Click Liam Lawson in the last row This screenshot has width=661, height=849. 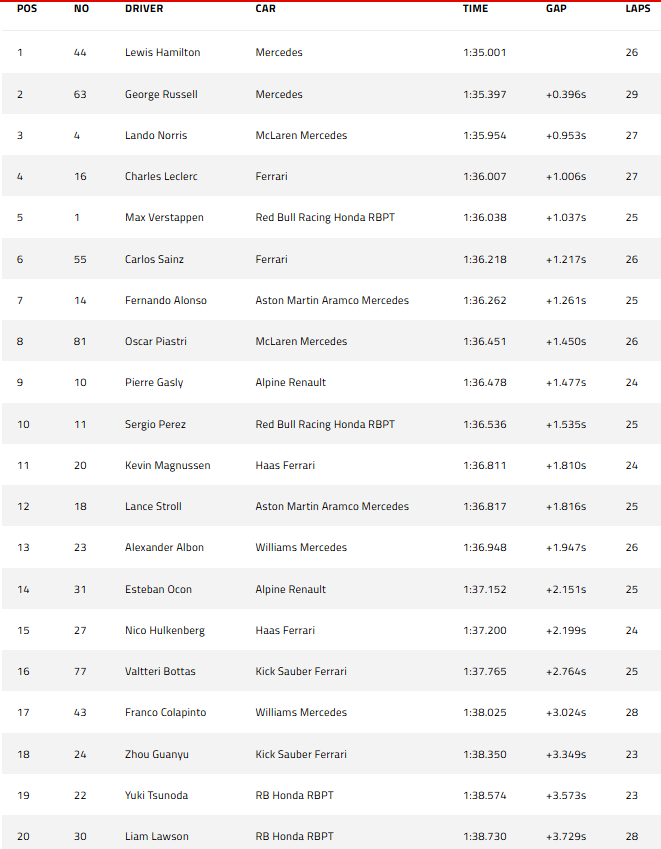[156, 837]
